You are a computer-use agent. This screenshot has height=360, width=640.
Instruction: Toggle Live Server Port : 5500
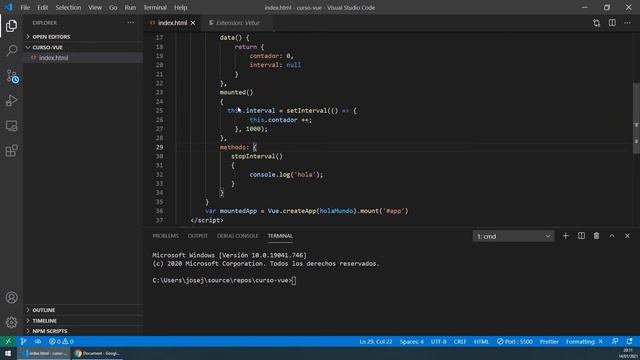tap(515, 341)
